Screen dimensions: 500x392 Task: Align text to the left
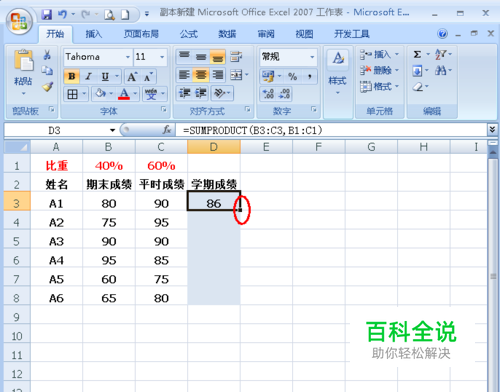pyautogui.click(x=184, y=75)
